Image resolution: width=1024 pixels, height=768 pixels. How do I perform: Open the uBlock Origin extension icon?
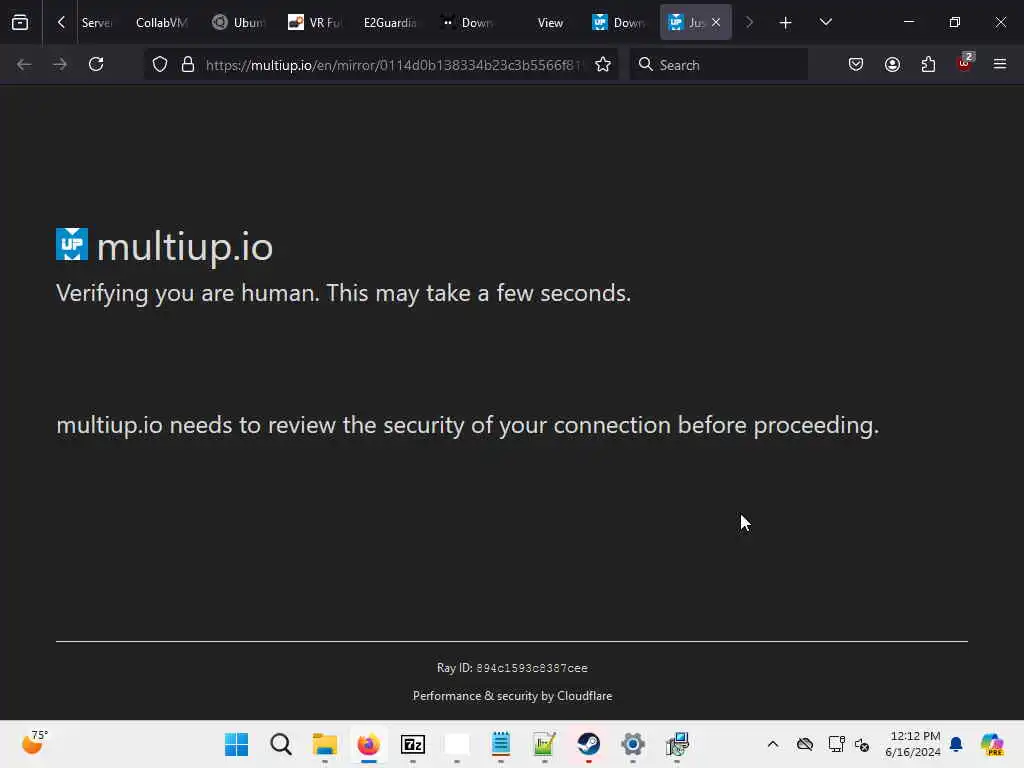[x=965, y=63]
